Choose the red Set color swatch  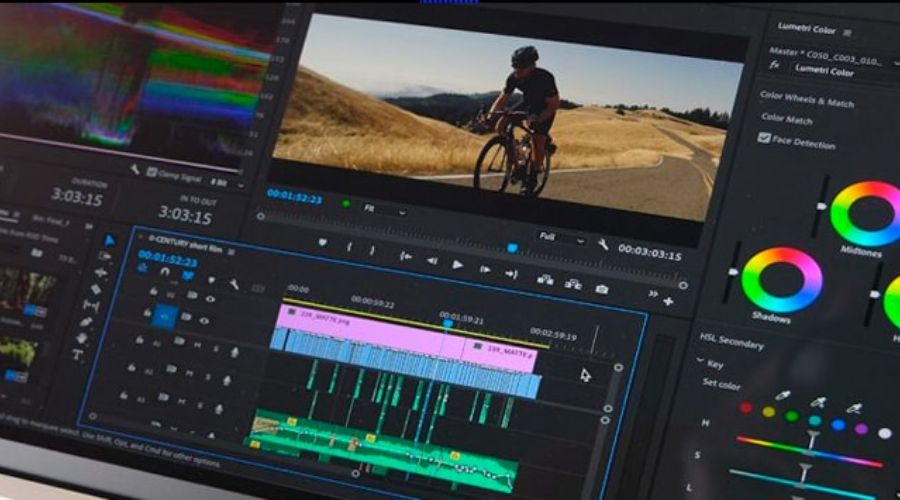(x=746, y=408)
